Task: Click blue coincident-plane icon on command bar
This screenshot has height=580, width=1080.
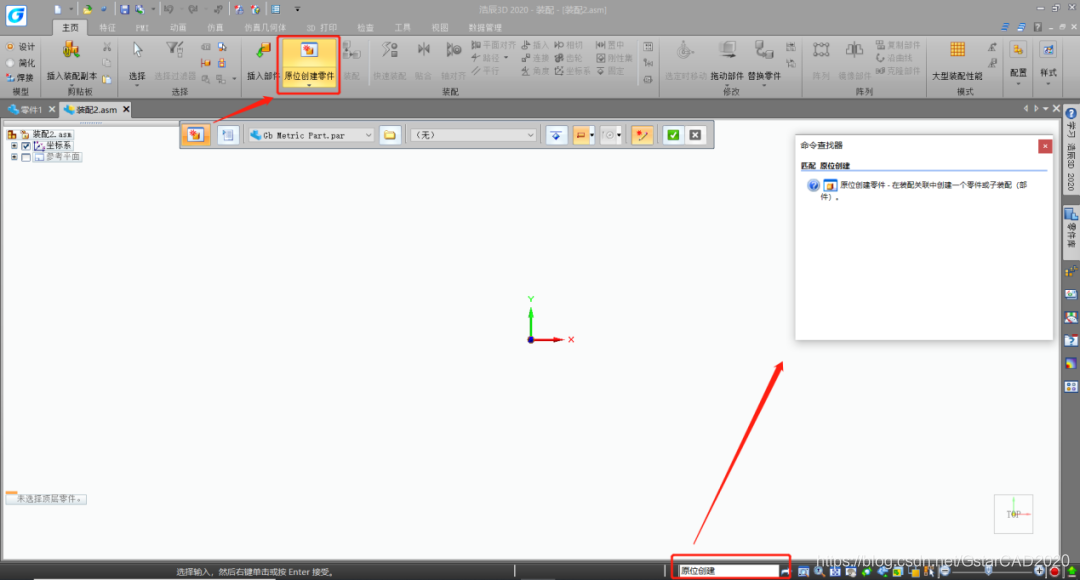Action: pyautogui.click(x=556, y=135)
